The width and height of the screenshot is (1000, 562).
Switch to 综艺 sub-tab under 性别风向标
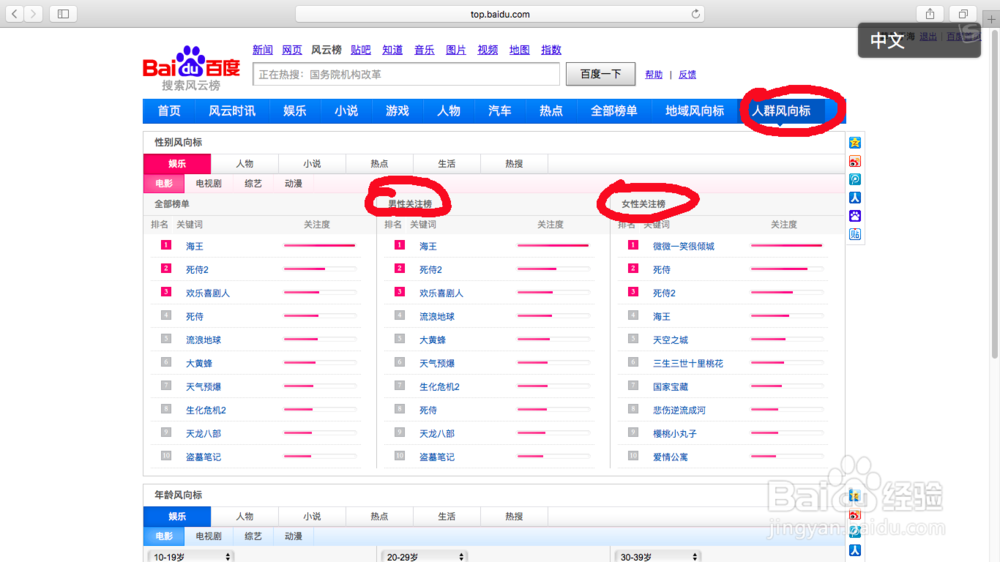pyautogui.click(x=253, y=184)
